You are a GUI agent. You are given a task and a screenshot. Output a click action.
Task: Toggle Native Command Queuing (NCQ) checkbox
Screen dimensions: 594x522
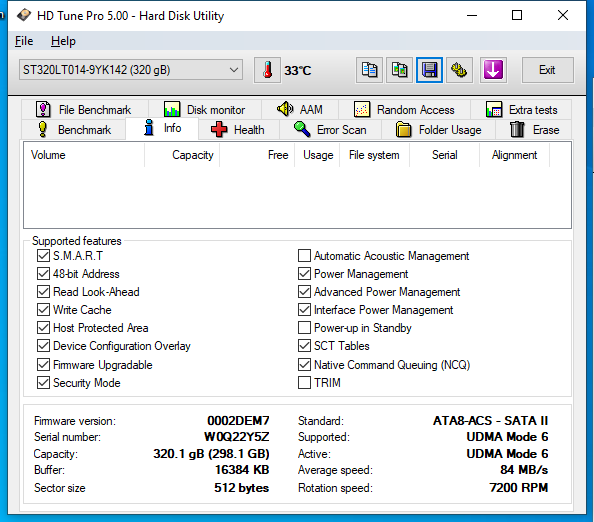[x=304, y=365]
